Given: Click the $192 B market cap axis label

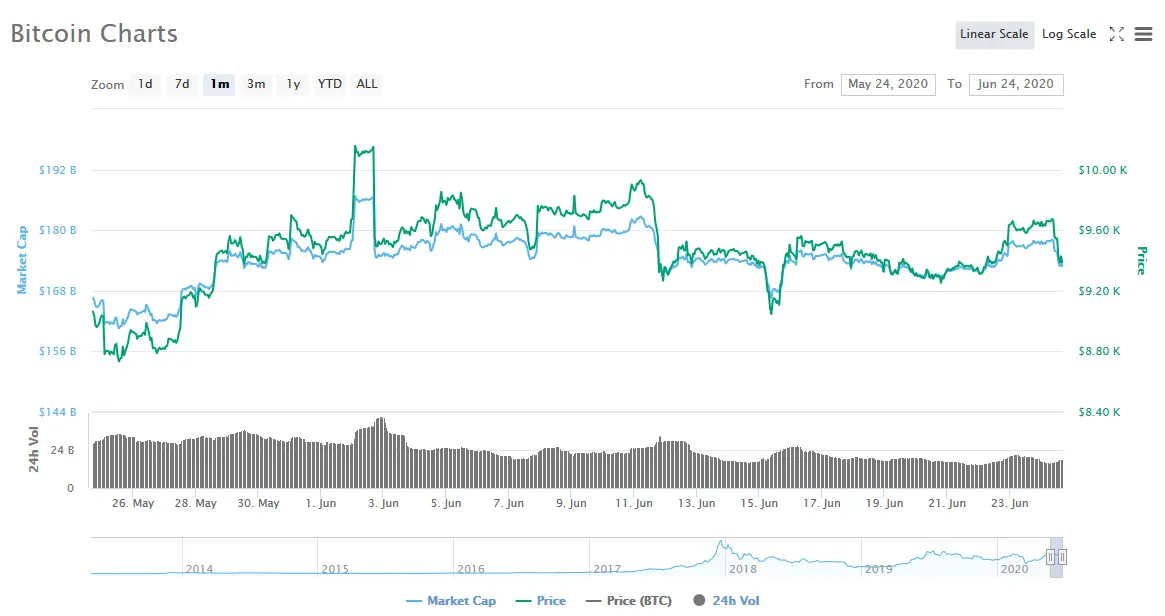Looking at the screenshot, I should tap(57, 170).
